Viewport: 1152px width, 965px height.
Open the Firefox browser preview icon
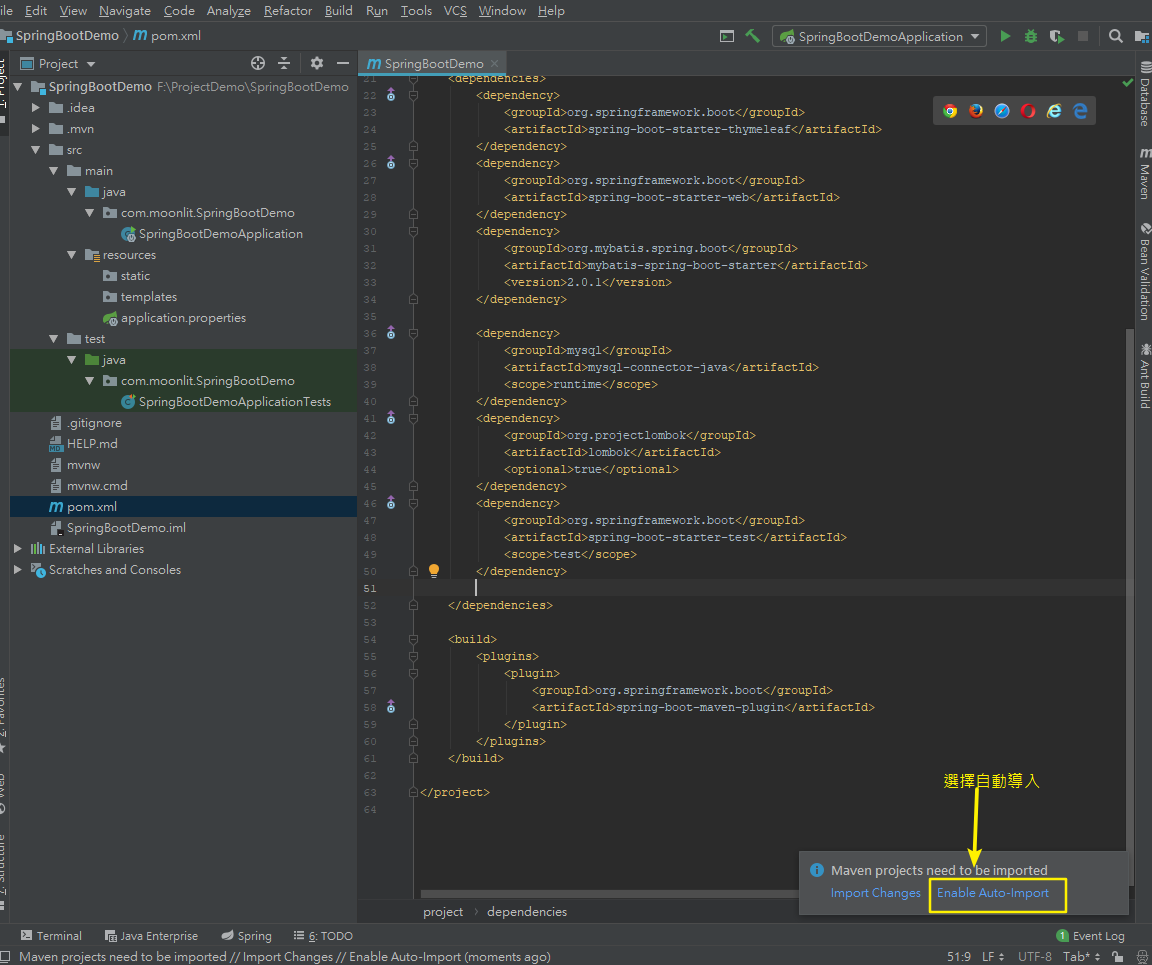976,111
